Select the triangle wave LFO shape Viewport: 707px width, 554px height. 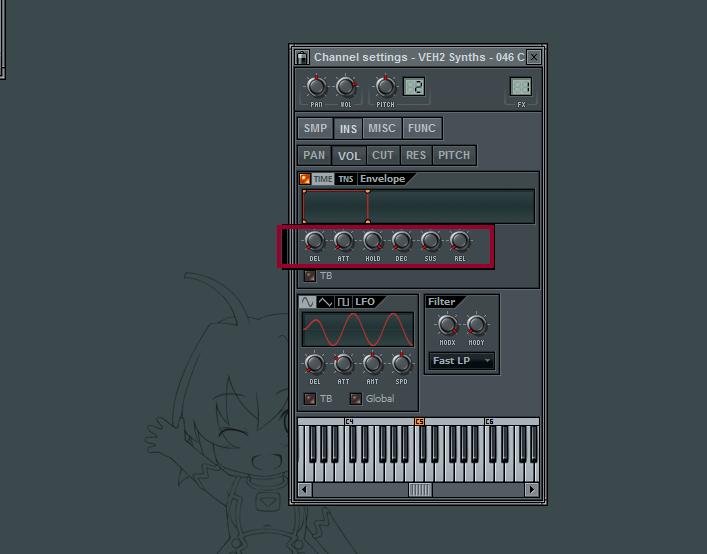tap(325, 302)
